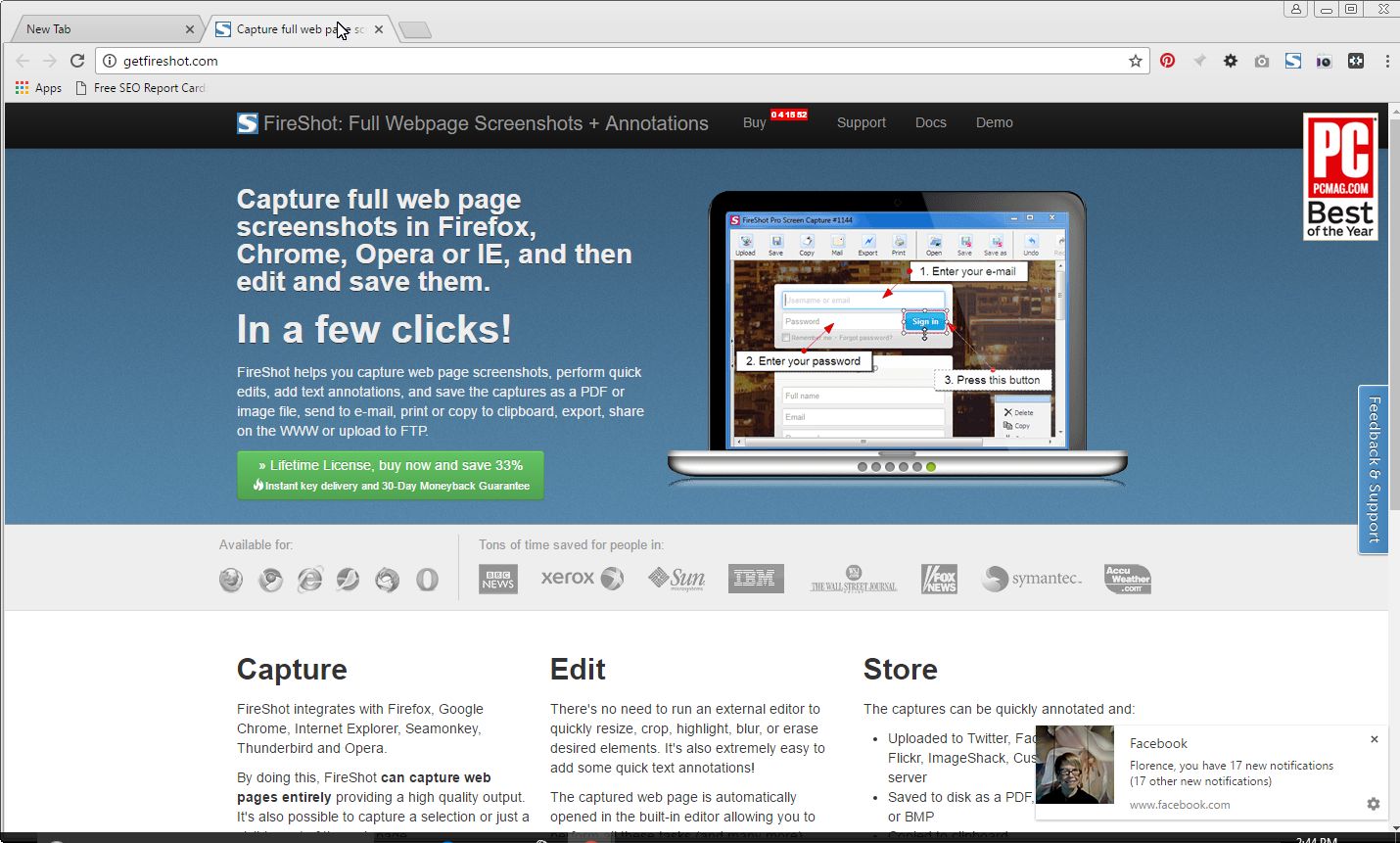1400x843 pixels.
Task: Open the Free SEO Report Card bookmark
Action: (x=141, y=88)
